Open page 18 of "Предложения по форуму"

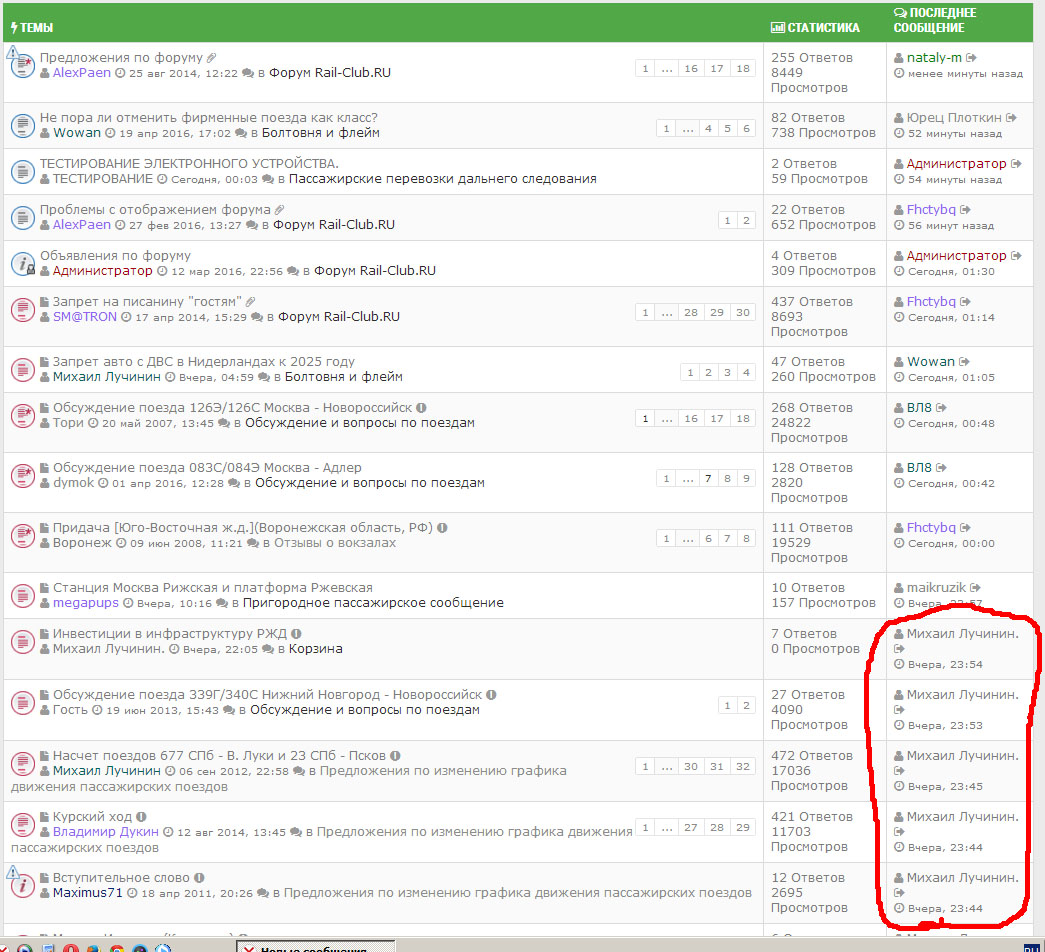[x=742, y=69]
